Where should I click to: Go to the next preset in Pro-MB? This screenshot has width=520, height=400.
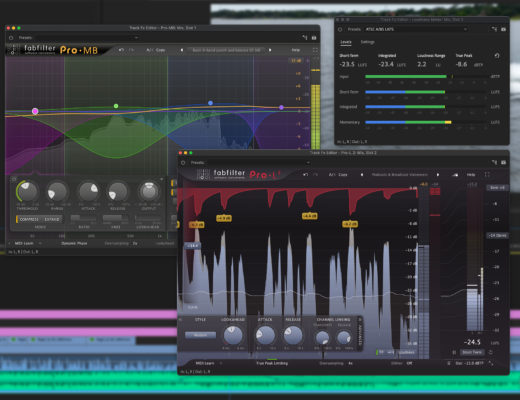click(270, 50)
